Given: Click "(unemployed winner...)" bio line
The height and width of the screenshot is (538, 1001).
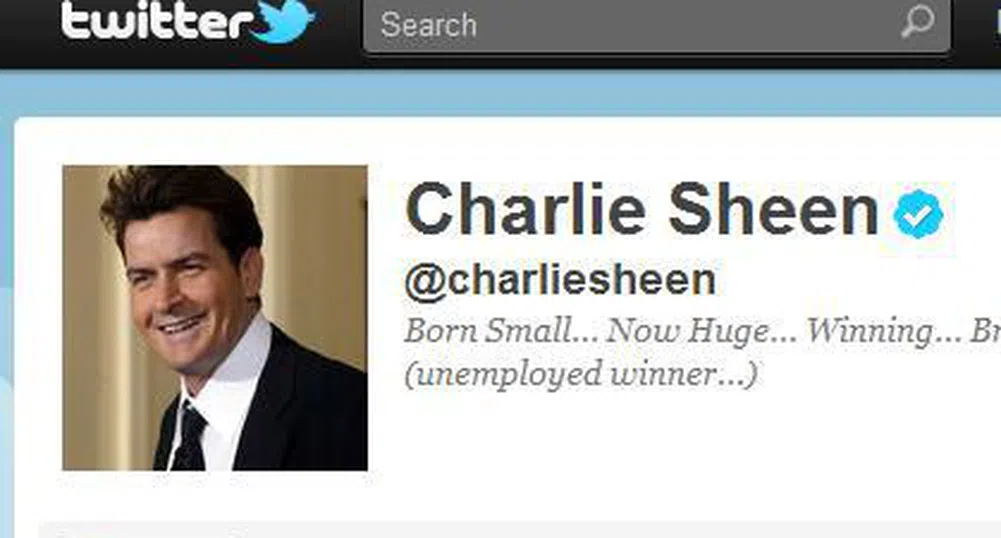Looking at the screenshot, I should (581, 374).
